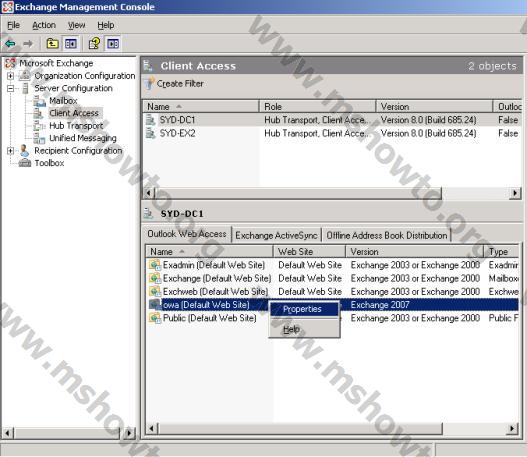Expand the Organization Configuration node
This screenshot has width=527, height=457.
[x=10, y=76]
